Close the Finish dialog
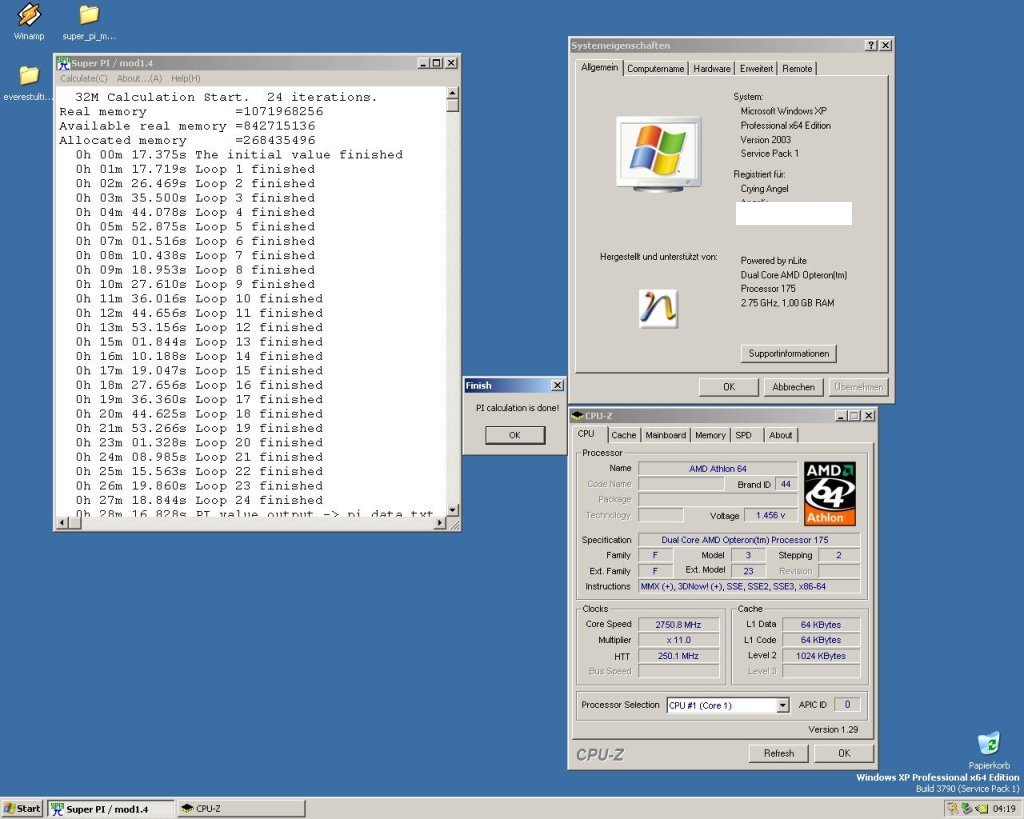 (x=557, y=385)
